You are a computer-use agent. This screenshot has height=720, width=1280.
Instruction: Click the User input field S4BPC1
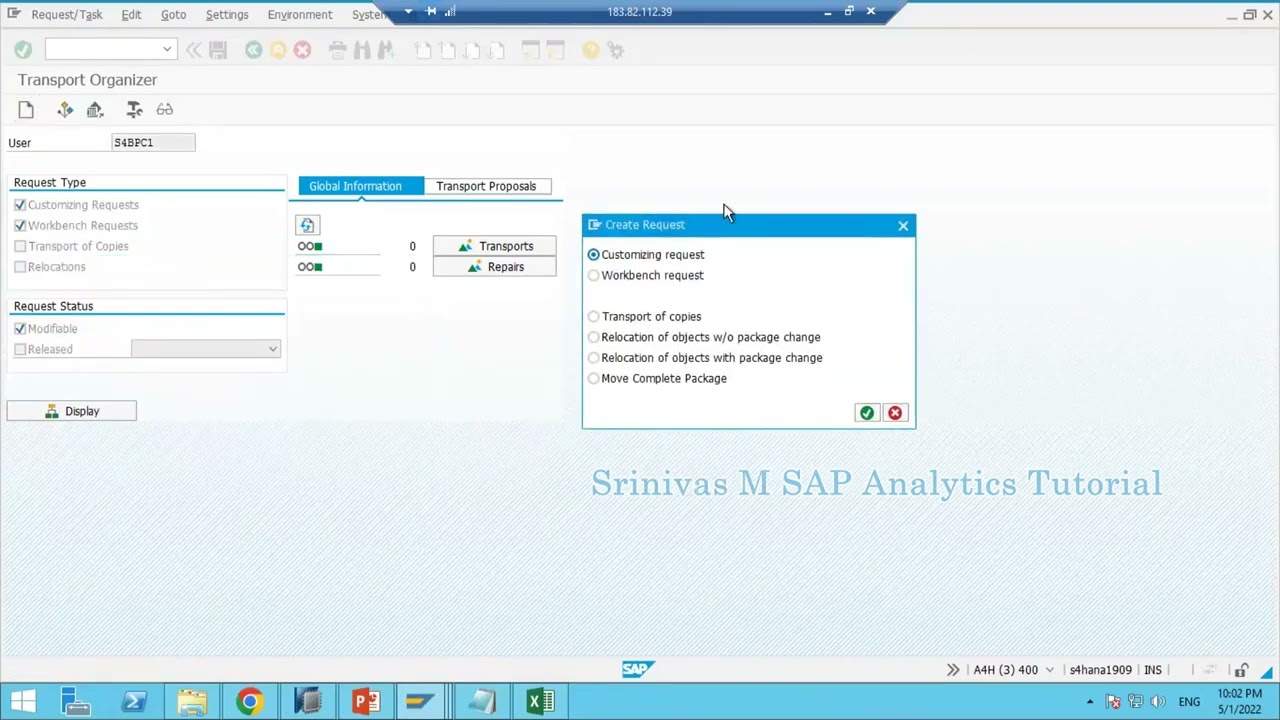153,143
